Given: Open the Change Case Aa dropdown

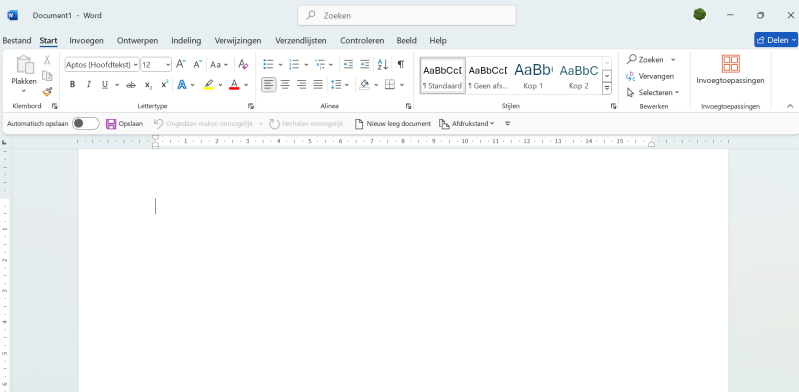Looking at the screenshot, I should pos(220,65).
